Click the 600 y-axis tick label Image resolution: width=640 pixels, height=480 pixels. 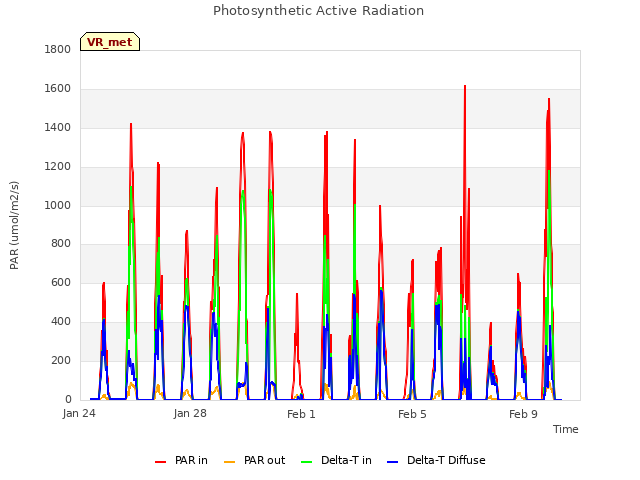click(x=61, y=282)
